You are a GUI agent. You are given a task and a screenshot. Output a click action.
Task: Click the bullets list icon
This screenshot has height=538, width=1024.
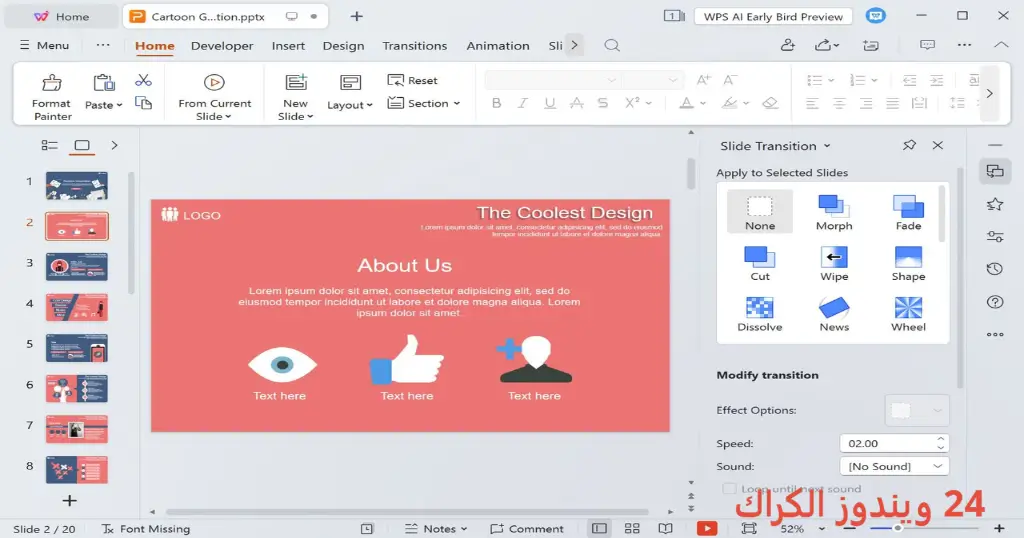(x=814, y=80)
